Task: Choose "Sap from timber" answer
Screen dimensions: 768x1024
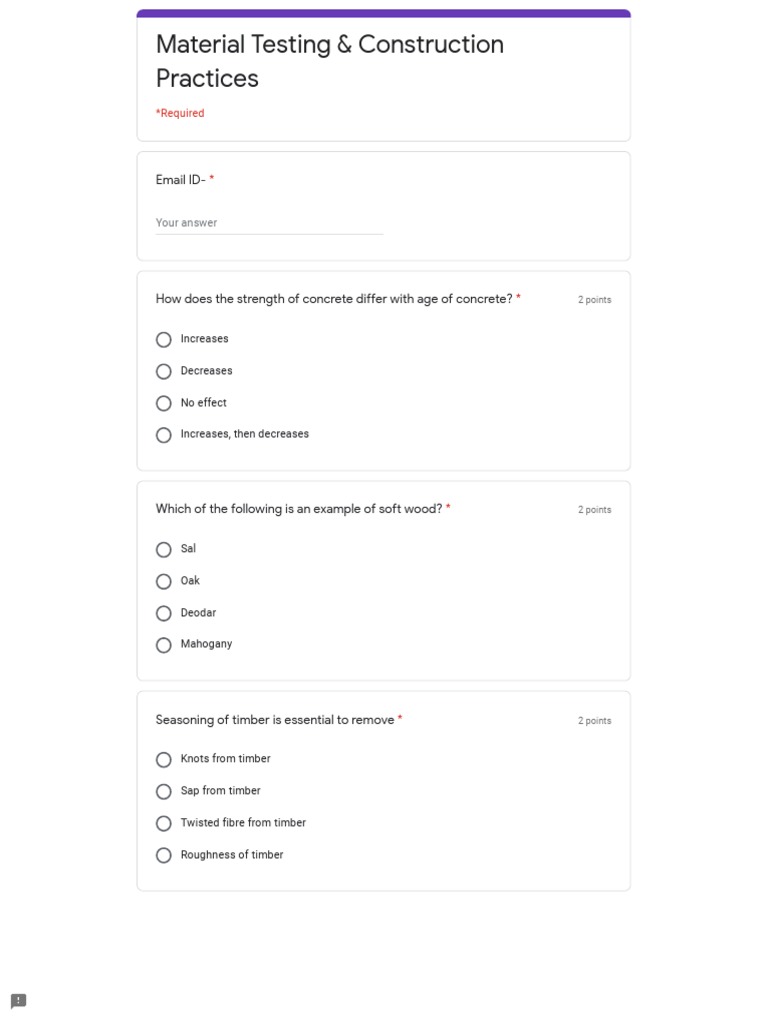Action: (164, 792)
